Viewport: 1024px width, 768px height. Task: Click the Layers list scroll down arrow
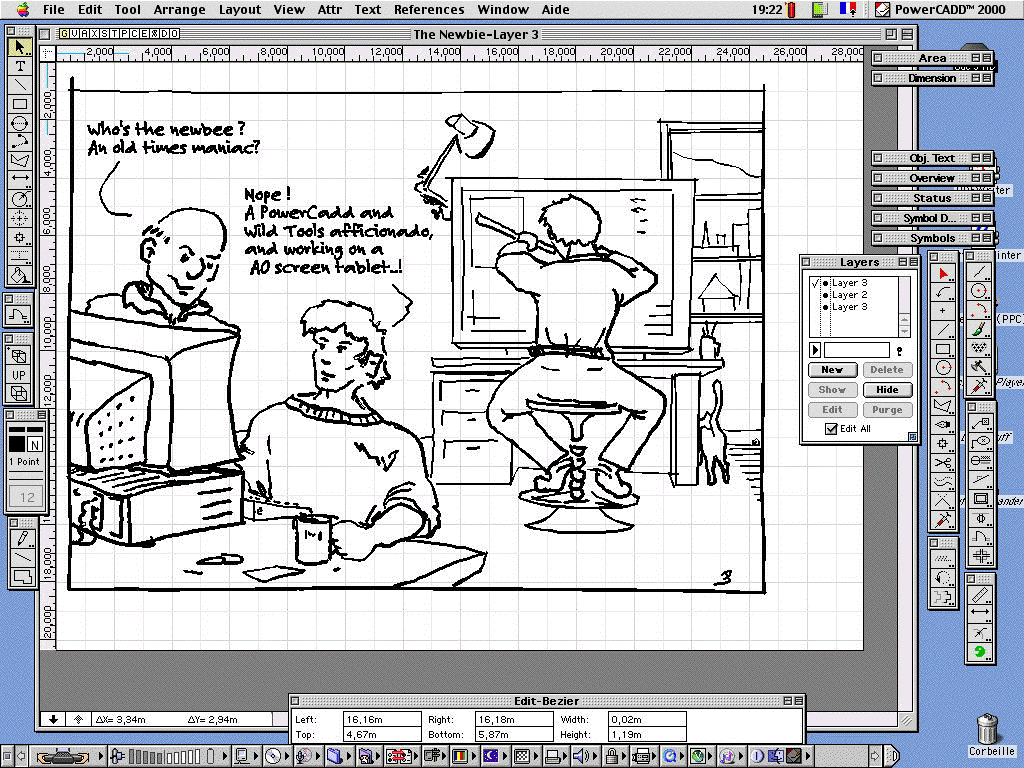pyautogui.click(x=904, y=331)
